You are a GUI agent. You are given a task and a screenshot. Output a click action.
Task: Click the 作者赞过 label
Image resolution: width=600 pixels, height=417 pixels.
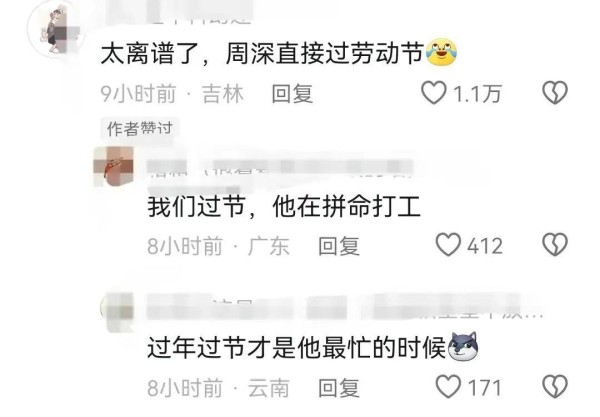click(140, 128)
